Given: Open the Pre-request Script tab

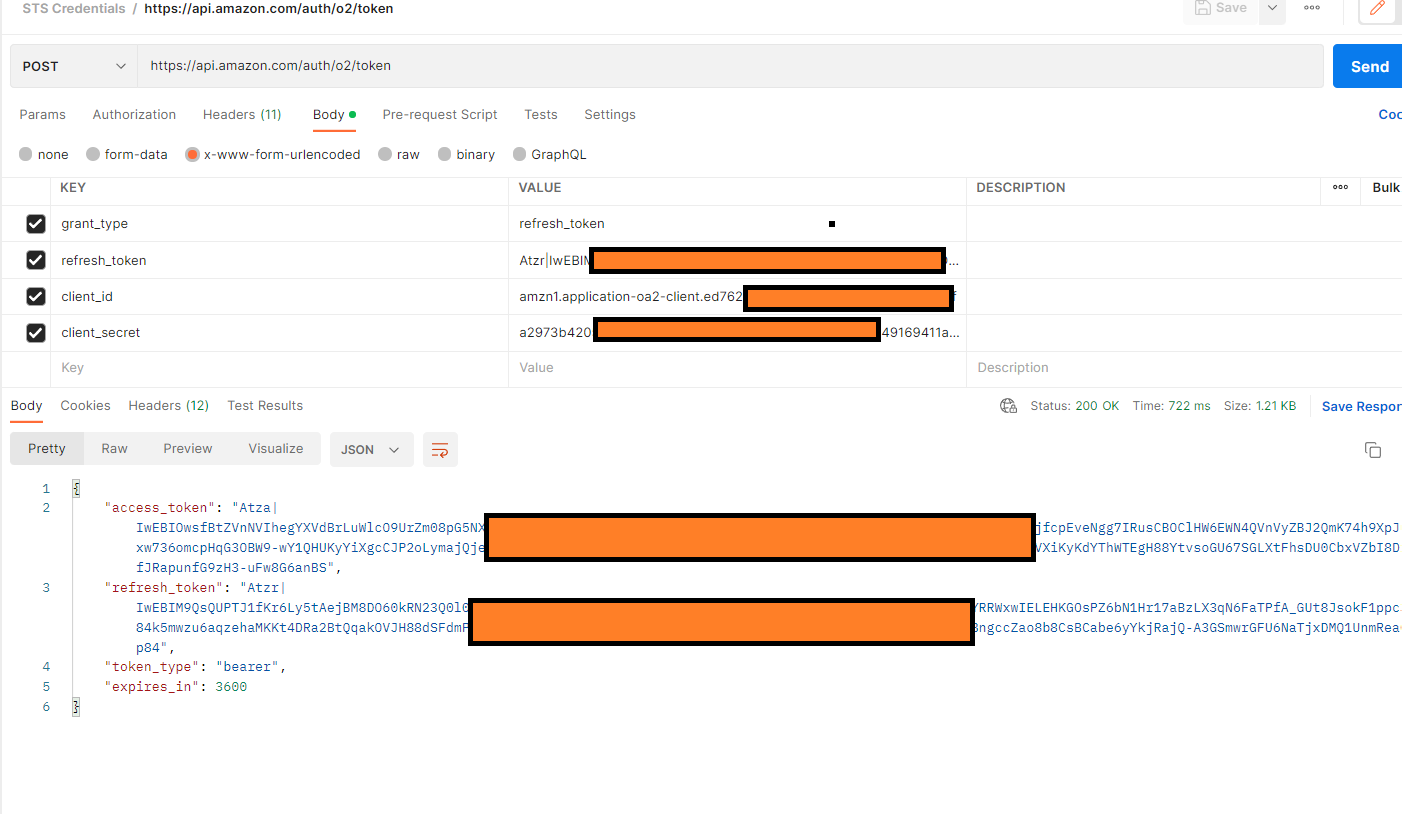Looking at the screenshot, I should [440, 115].
